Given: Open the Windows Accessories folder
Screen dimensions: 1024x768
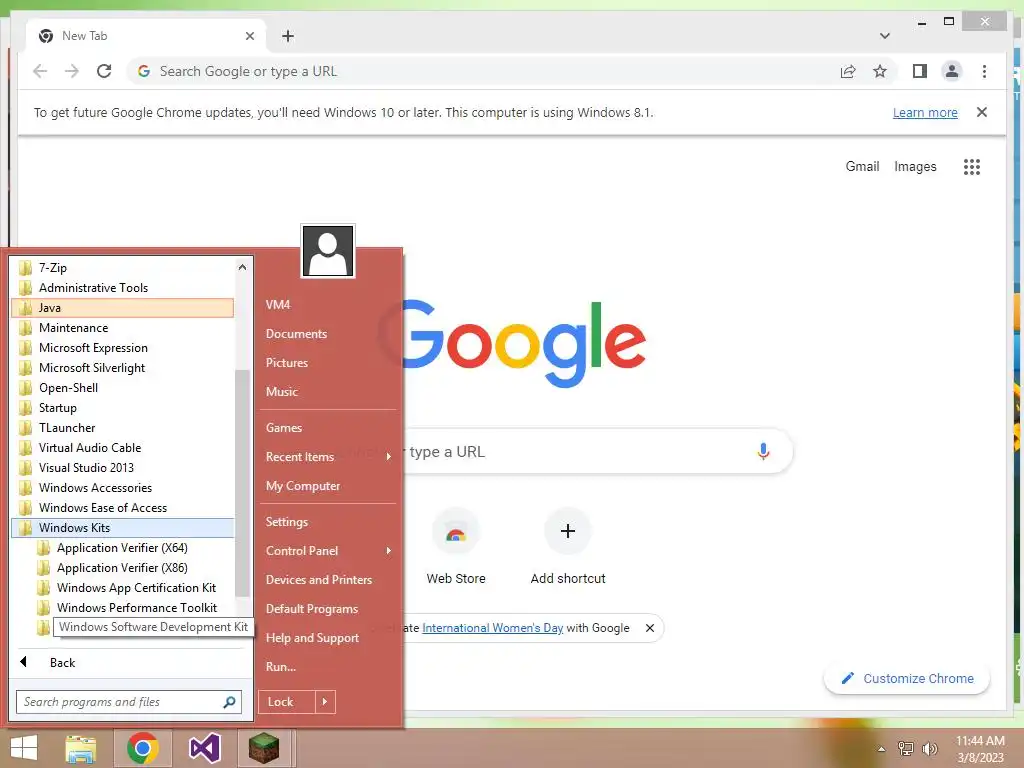Looking at the screenshot, I should tap(123, 488).
